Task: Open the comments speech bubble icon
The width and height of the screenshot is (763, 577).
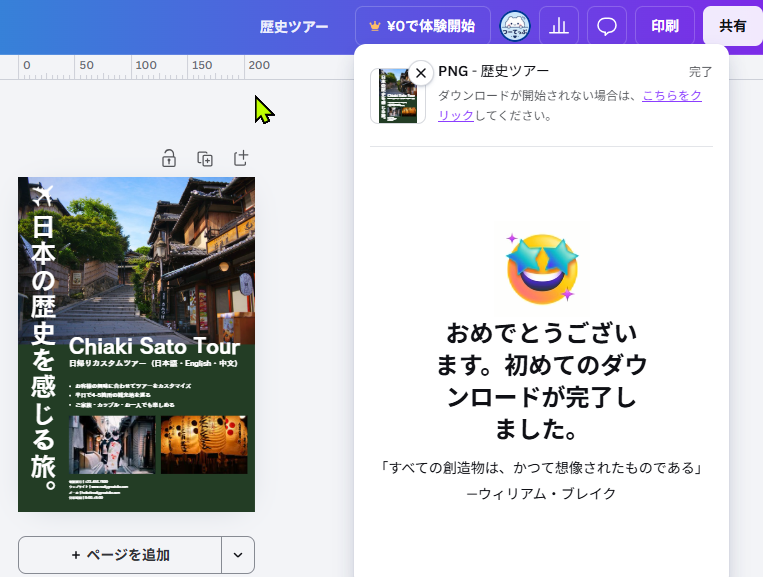Action: pyautogui.click(x=607, y=26)
